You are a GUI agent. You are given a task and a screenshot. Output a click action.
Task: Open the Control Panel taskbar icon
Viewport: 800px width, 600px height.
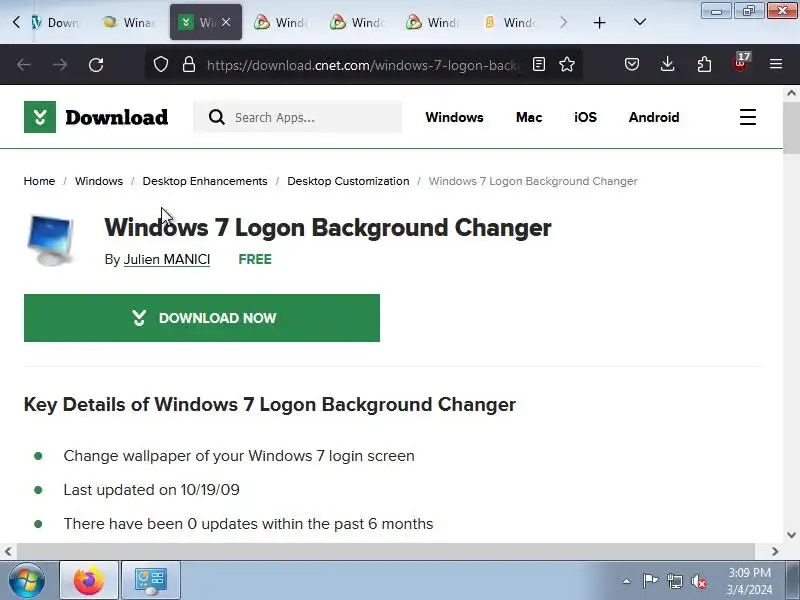tap(151, 581)
